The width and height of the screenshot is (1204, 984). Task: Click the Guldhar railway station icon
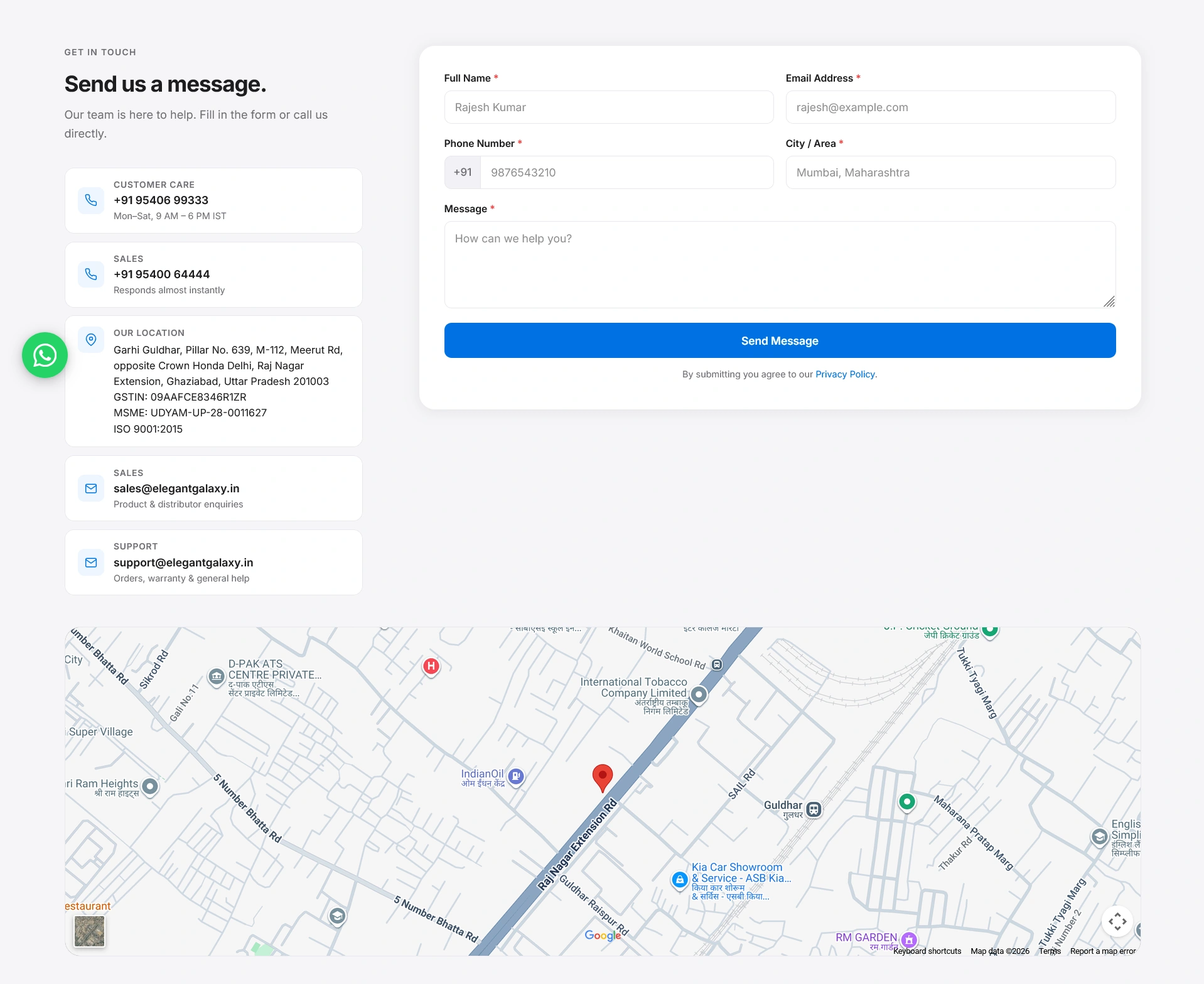pos(814,809)
